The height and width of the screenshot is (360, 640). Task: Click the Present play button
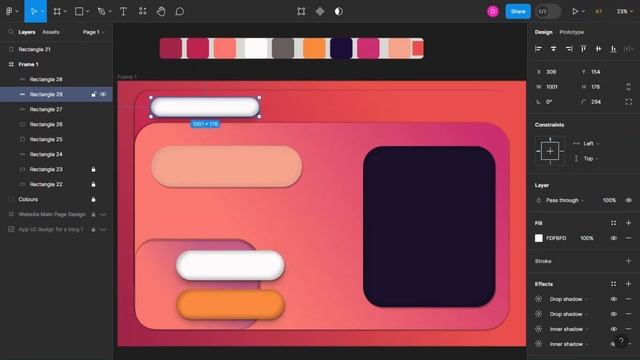(x=575, y=11)
